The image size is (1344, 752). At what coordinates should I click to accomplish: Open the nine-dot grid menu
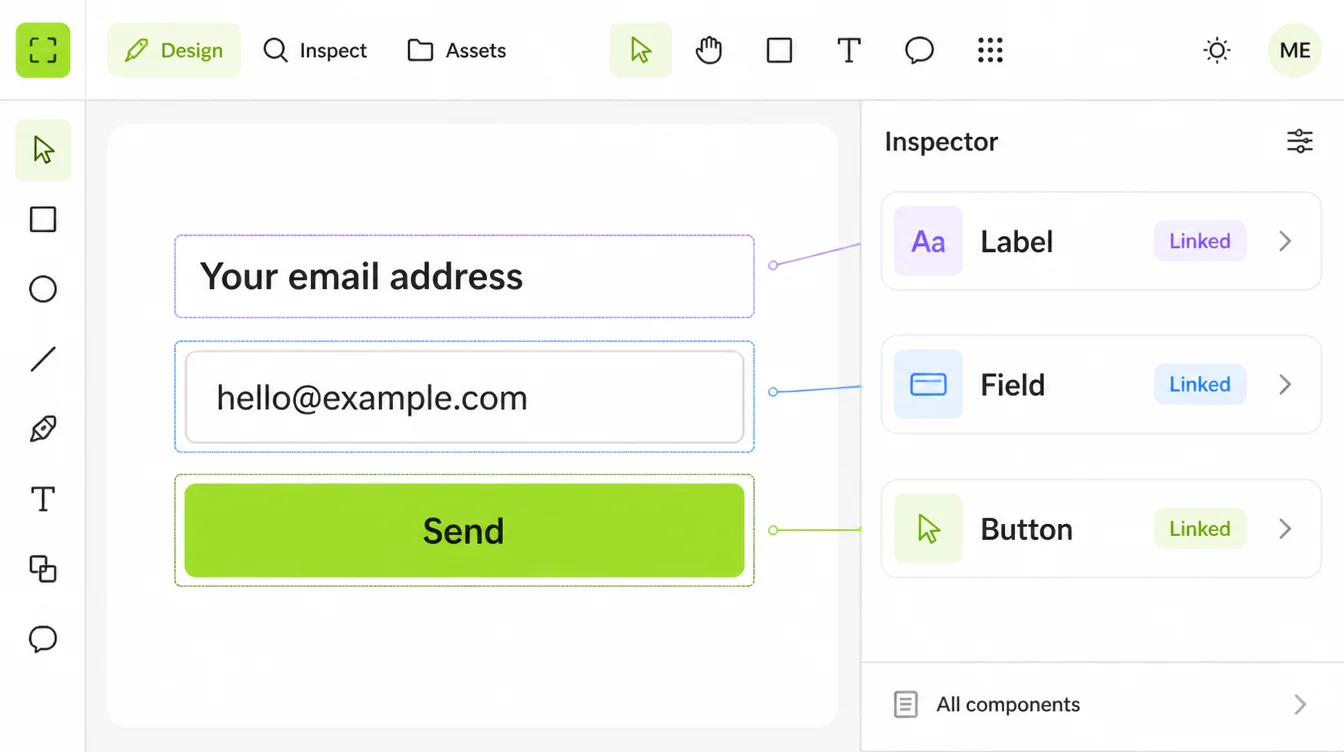(990, 50)
